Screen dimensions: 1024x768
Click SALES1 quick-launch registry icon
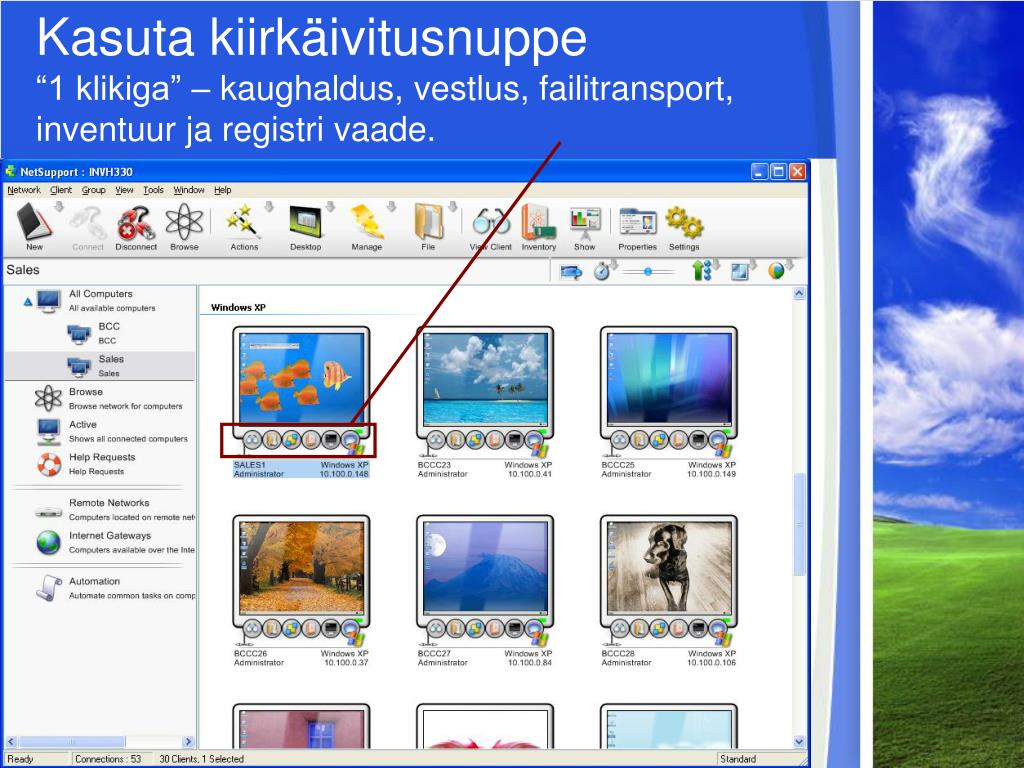(291, 440)
